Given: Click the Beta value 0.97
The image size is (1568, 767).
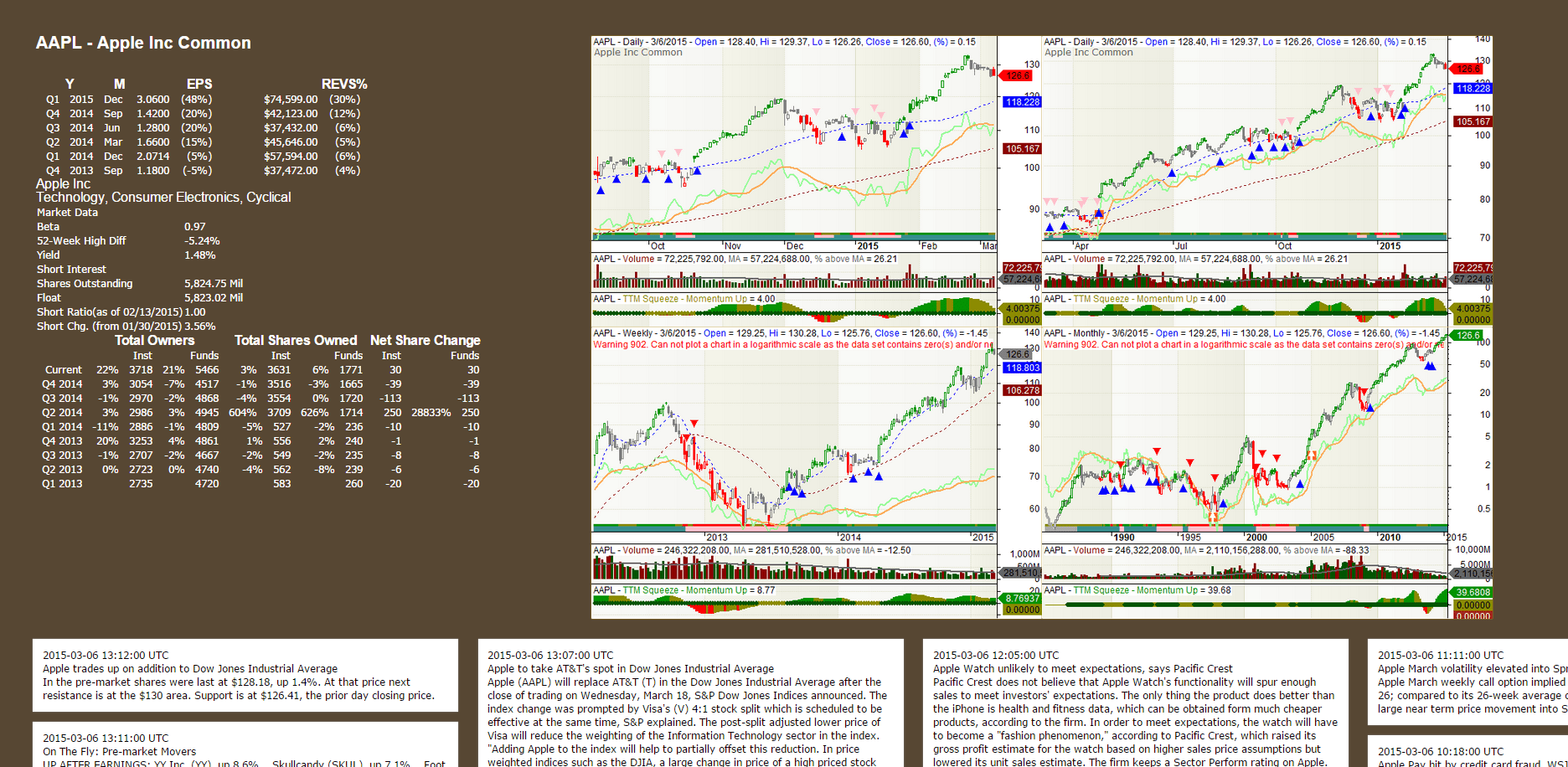Looking at the screenshot, I should [x=195, y=227].
